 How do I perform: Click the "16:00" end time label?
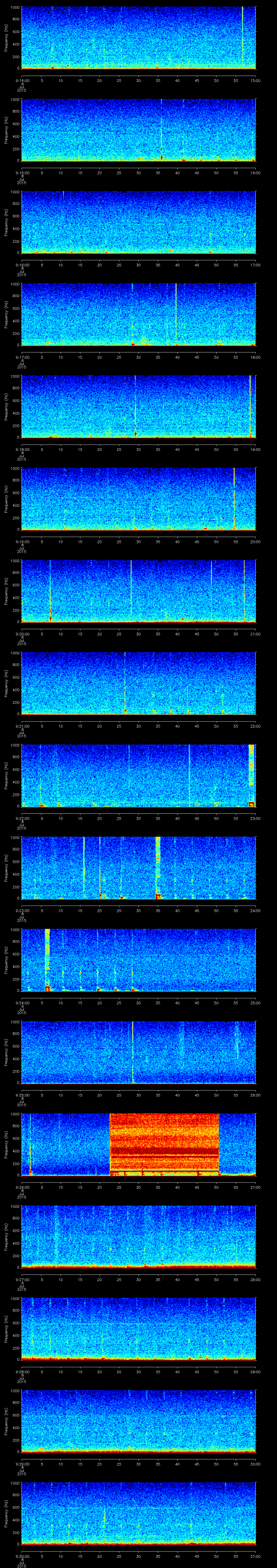pos(256,173)
